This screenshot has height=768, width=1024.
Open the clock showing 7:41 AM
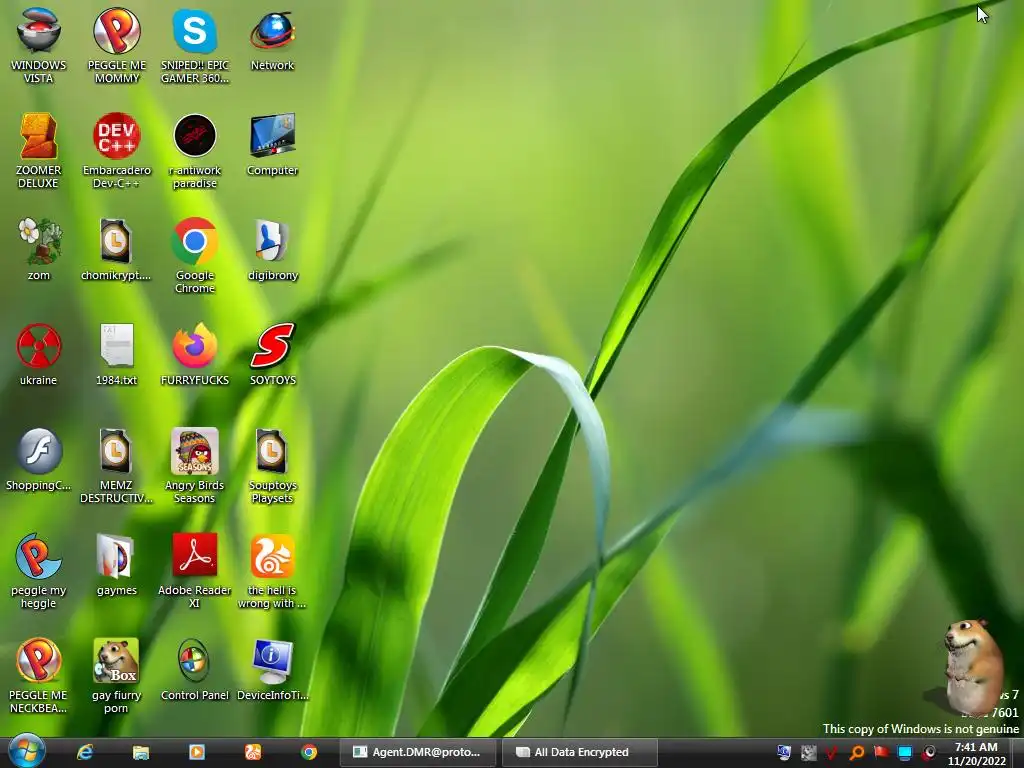click(976, 754)
